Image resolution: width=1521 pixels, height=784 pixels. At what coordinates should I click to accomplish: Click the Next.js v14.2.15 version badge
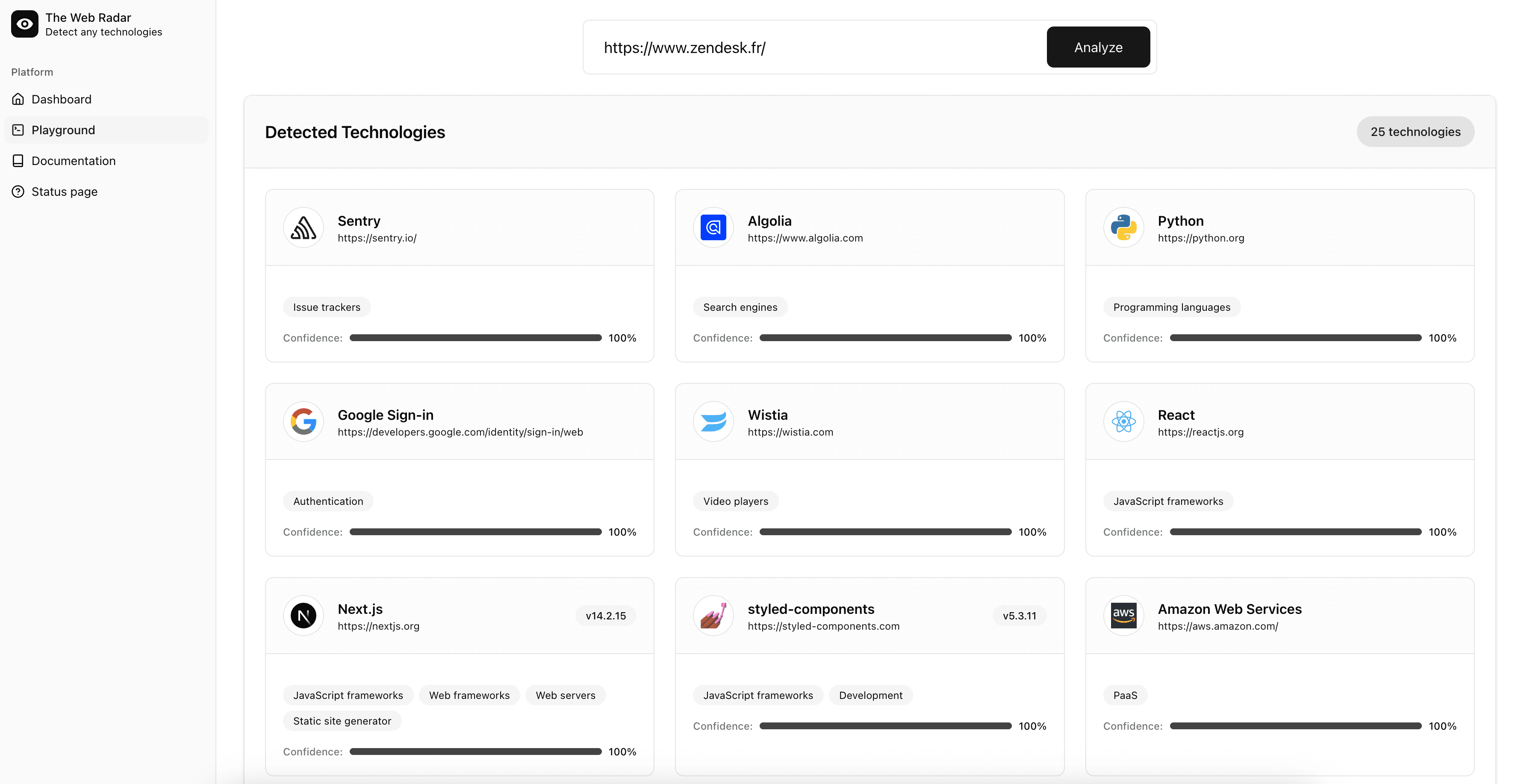[x=606, y=616]
